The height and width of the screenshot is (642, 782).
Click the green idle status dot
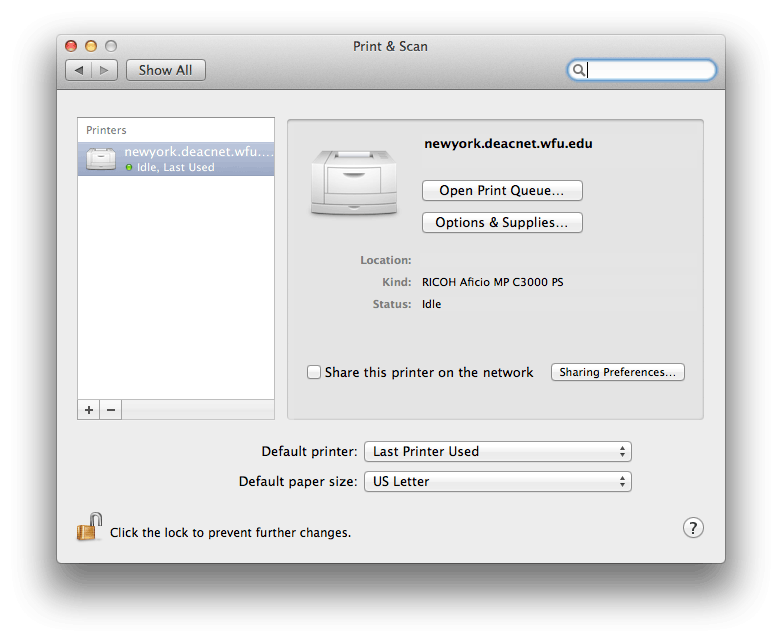point(129,168)
